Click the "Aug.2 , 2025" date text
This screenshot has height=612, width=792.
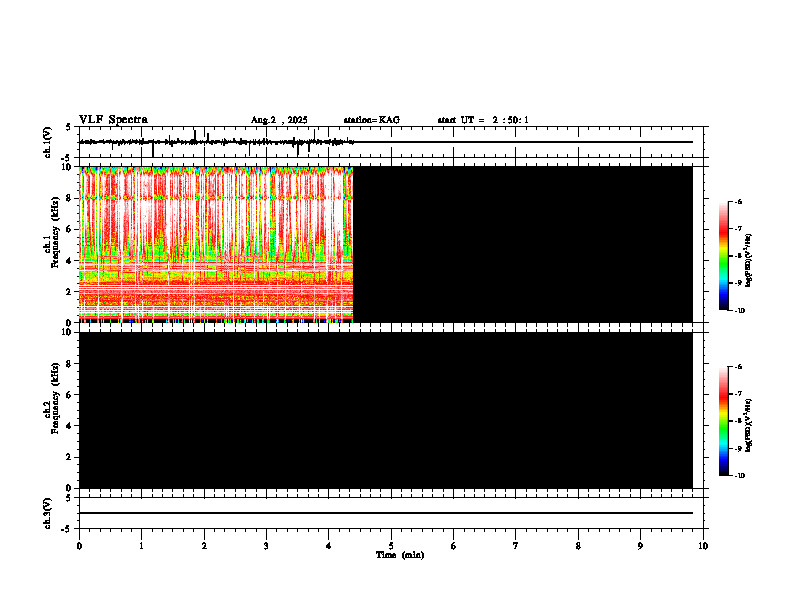[x=279, y=120]
